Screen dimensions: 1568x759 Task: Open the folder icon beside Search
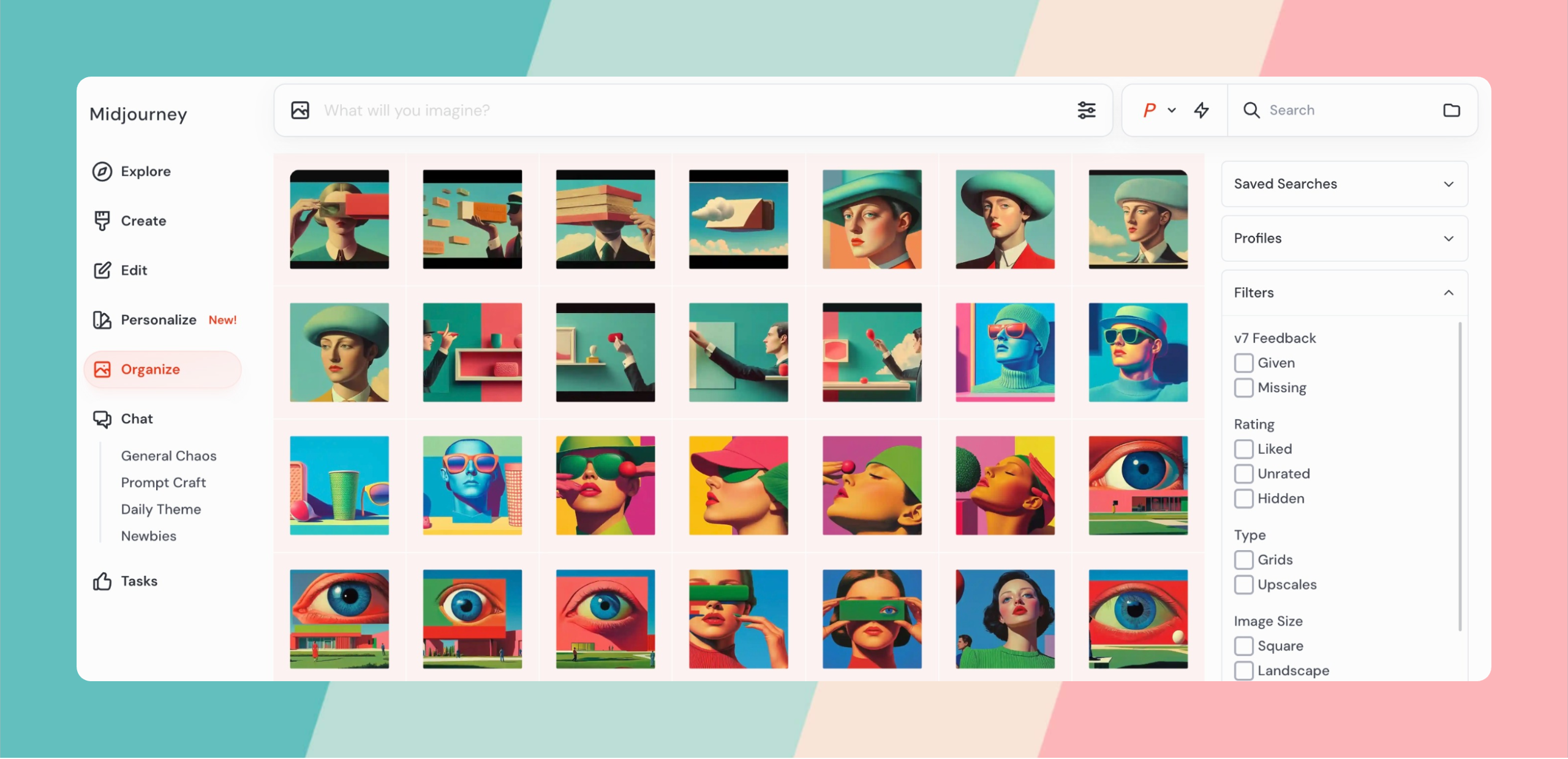(1452, 110)
